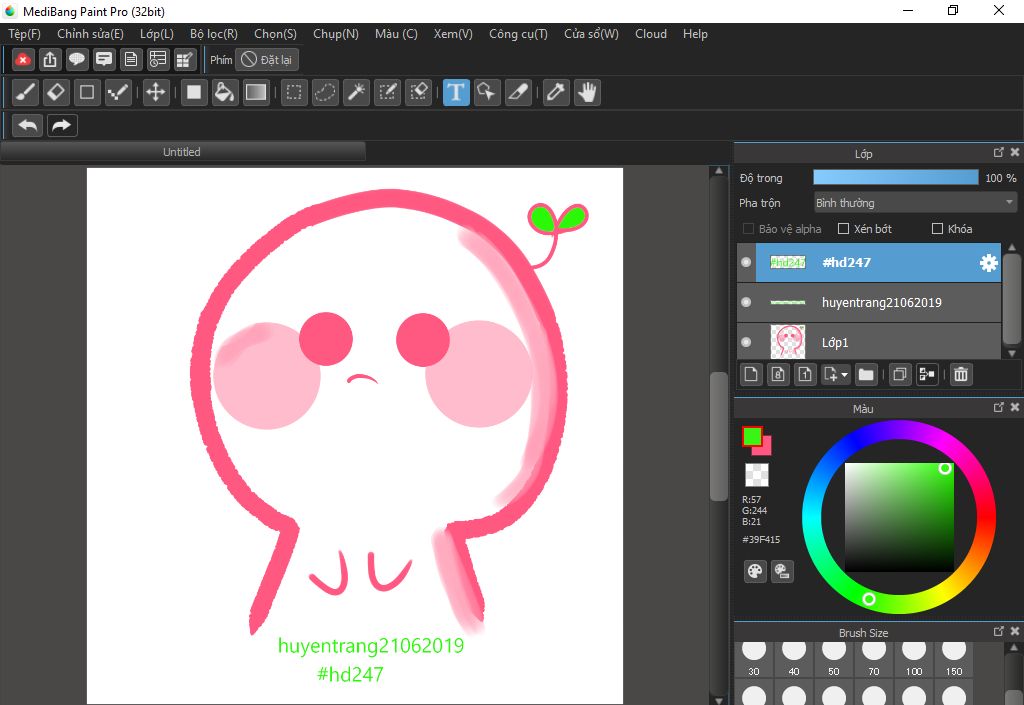Expand the add-layer dropdown arrow
Image resolution: width=1024 pixels, height=705 pixels.
pos(846,375)
